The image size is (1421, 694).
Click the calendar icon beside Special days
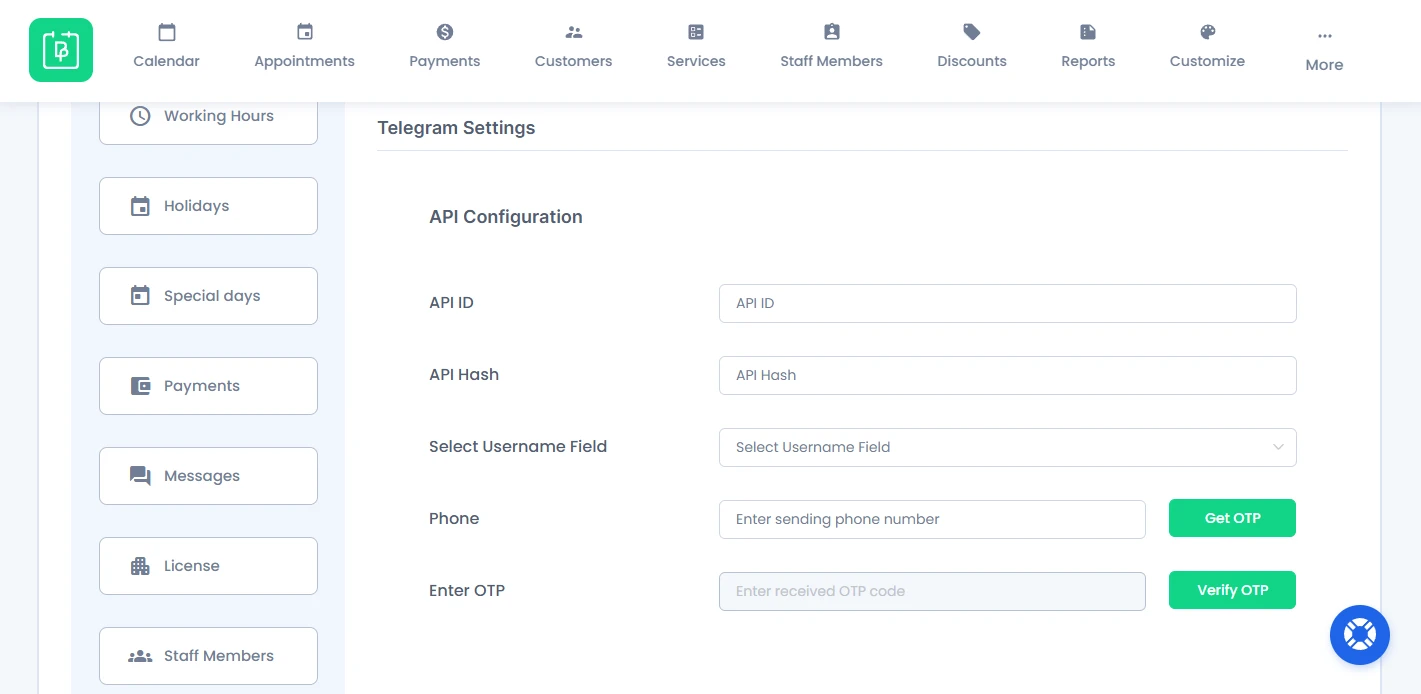point(141,296)
